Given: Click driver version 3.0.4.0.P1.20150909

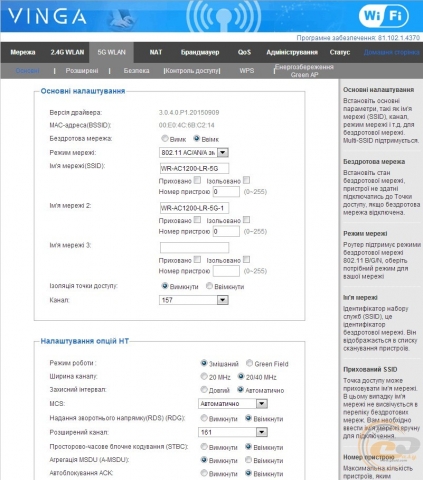Looking at the screenshot, I should pyautogui.click(x=189, y=113).
